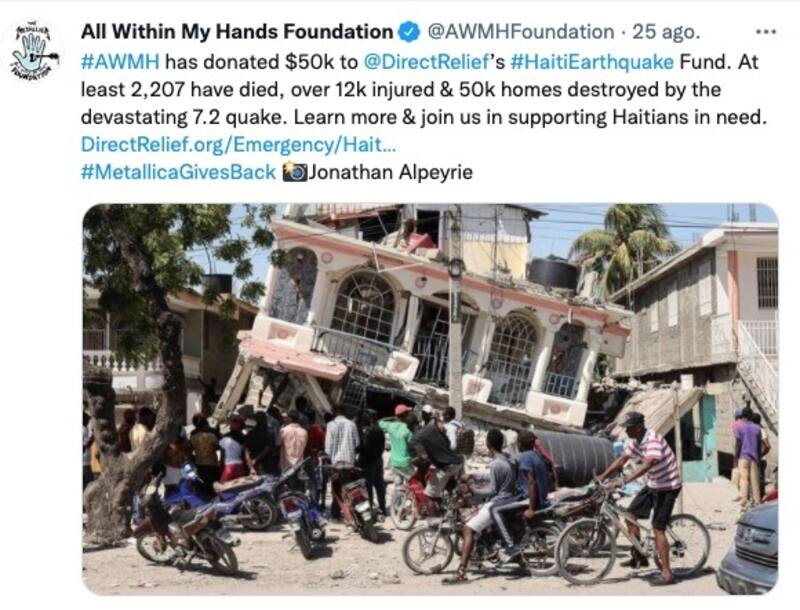Open the collapsed building photo
The height and width of the screenshot is (610, 800).
430,399
